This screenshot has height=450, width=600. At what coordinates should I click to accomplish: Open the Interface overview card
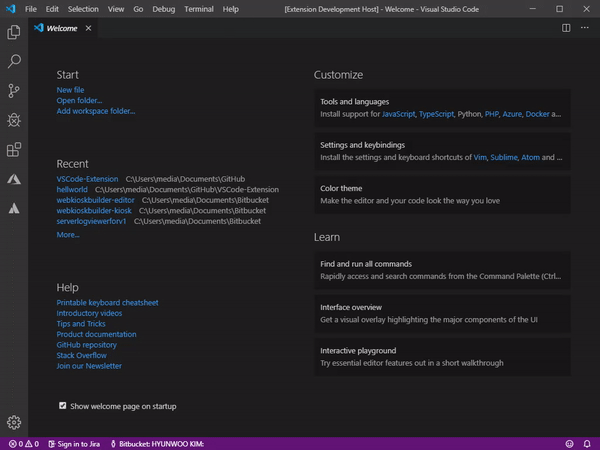(x=442, y=313)
